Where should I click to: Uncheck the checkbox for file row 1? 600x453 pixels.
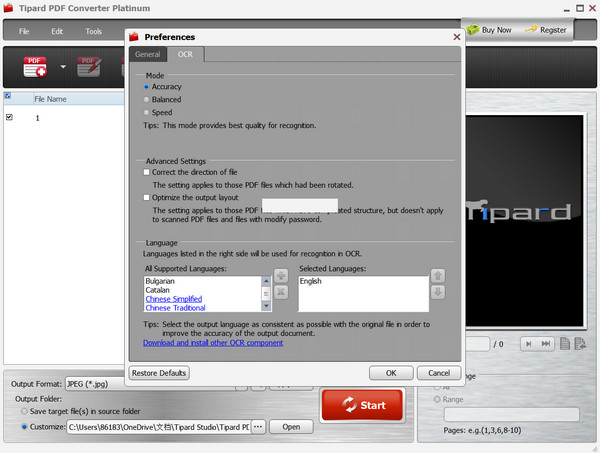[9, 117]
